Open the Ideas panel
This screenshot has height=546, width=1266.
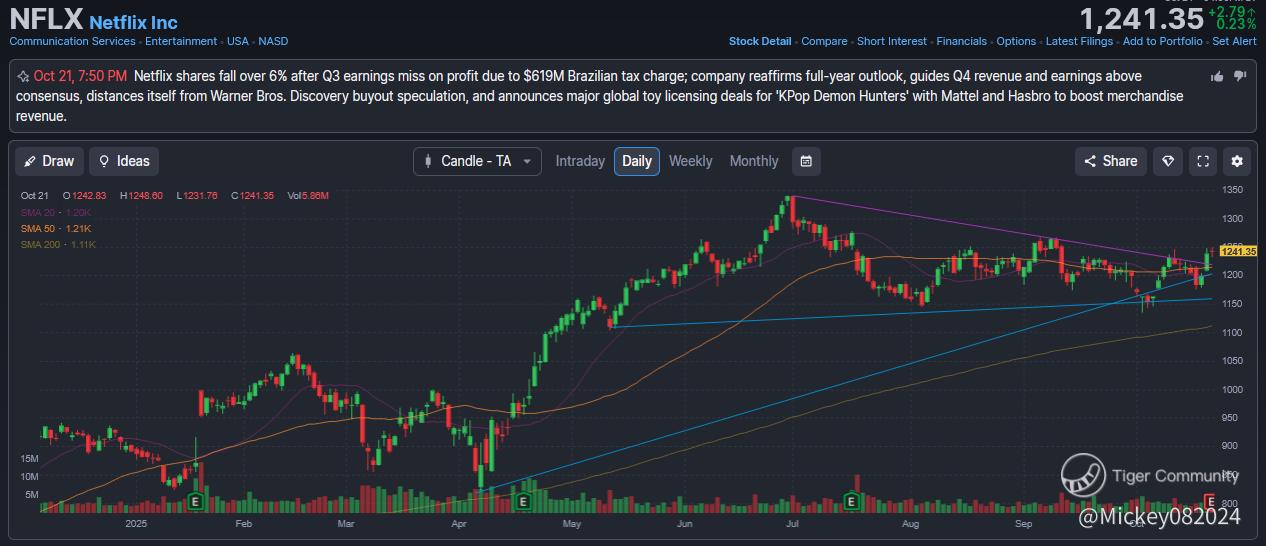[124, 161]
